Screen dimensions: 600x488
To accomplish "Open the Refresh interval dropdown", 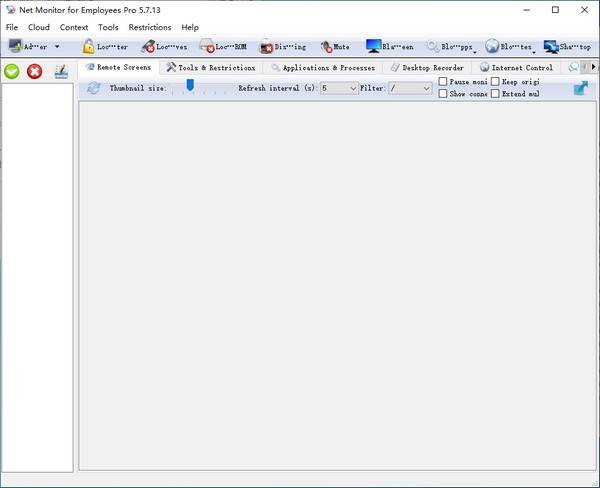I will [353, 88].
